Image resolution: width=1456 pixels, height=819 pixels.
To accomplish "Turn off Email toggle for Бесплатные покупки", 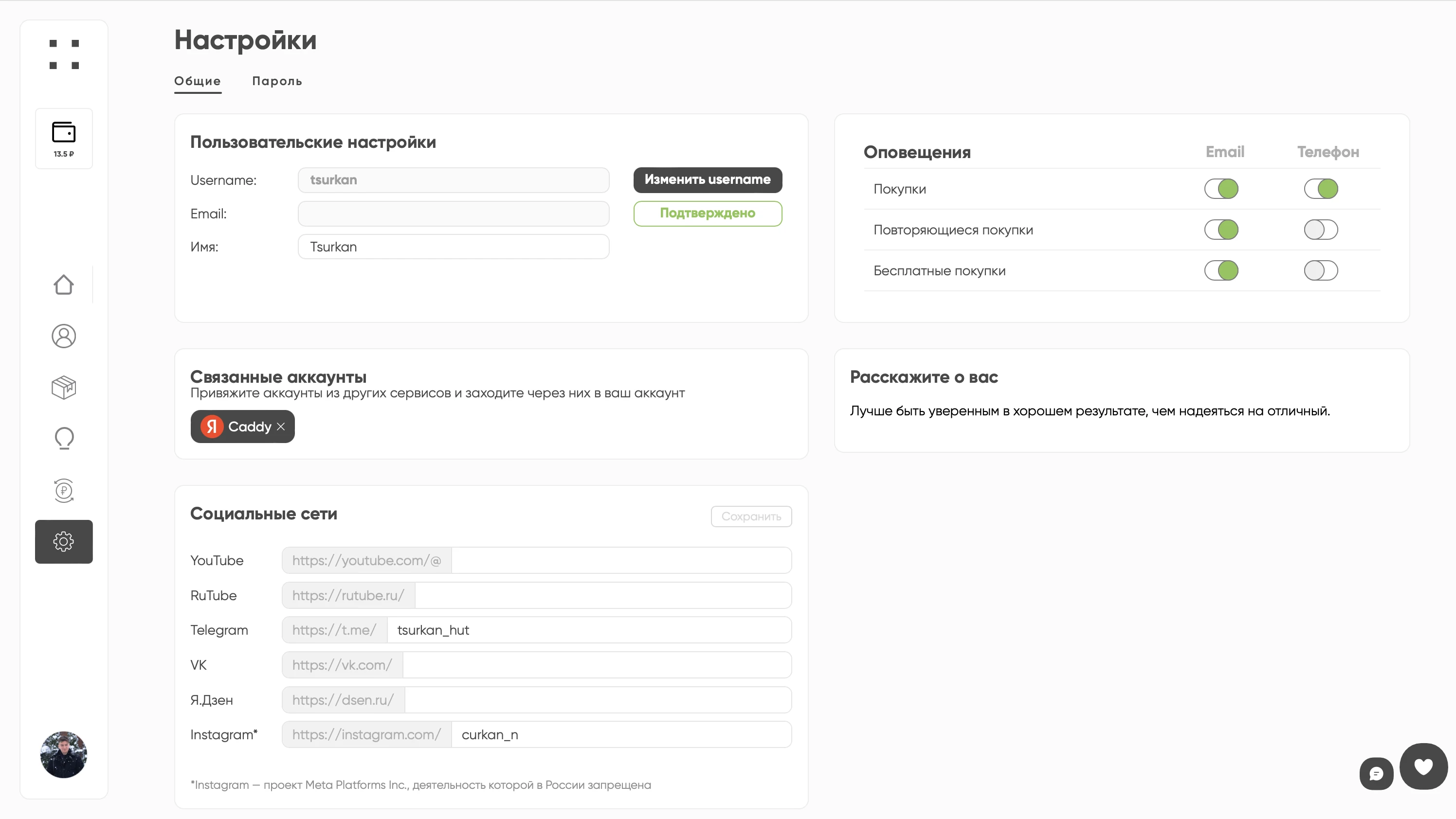I will tap(1221, 270).
